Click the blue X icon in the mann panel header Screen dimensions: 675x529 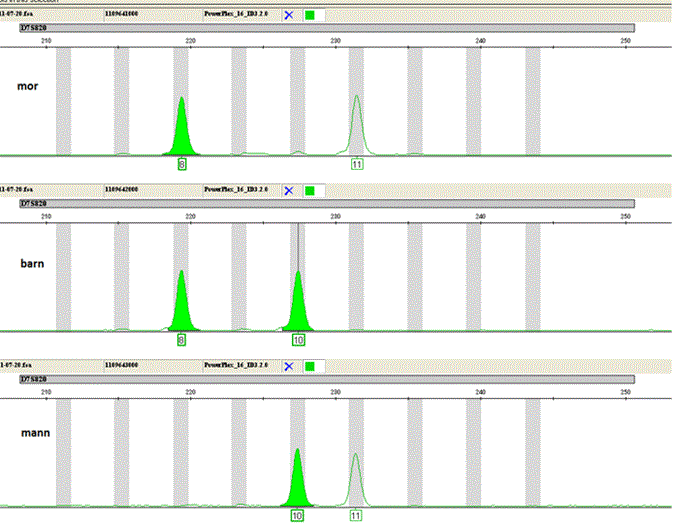coord(289,367)
